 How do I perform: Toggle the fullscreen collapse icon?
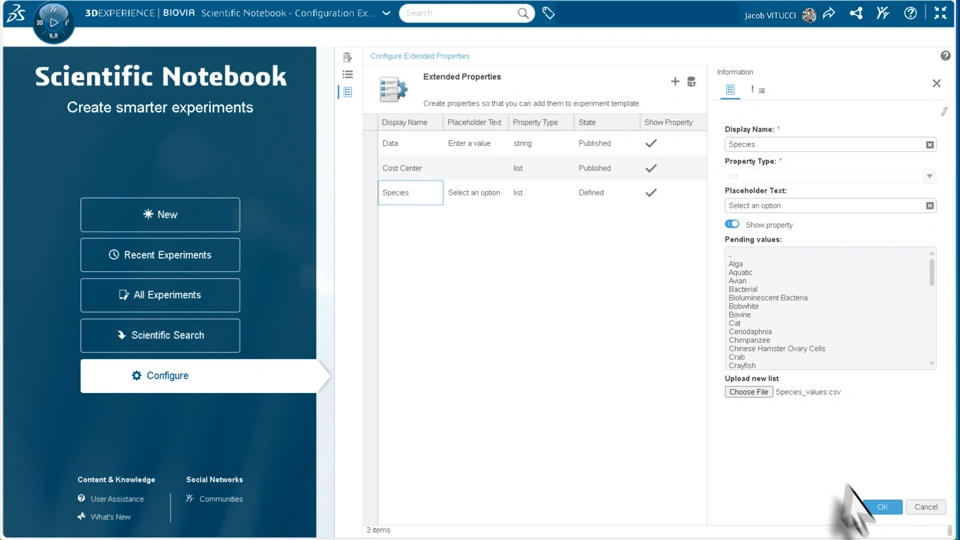(940, 13)
